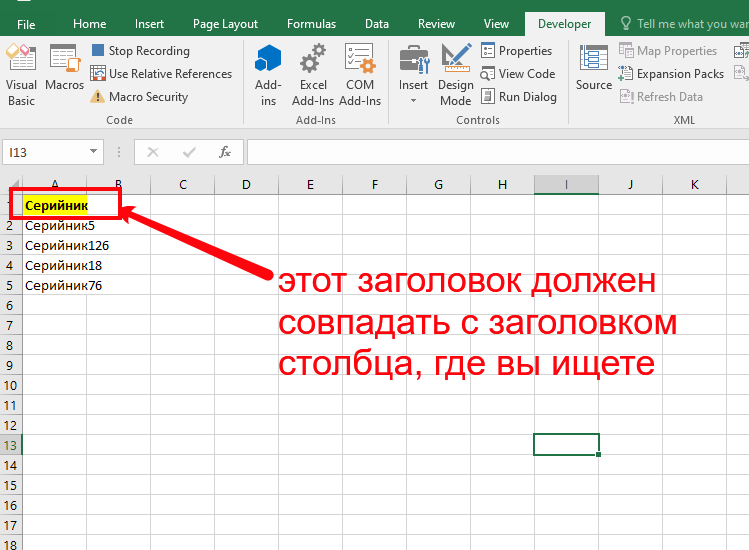This screenshot has height=550, width=749.
Task: Select row 3 header
Action: pyautogui.click(x=11, y=245)
